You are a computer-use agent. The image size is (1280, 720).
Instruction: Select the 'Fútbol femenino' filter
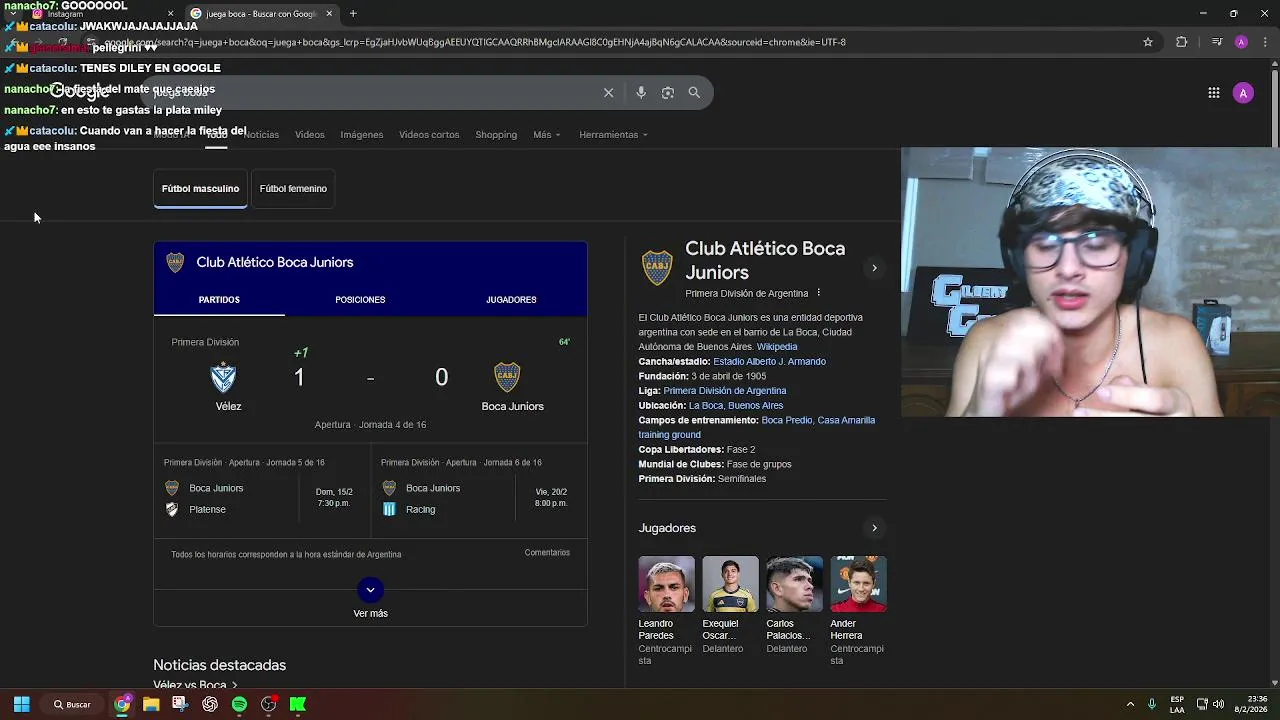pos(293,188)
